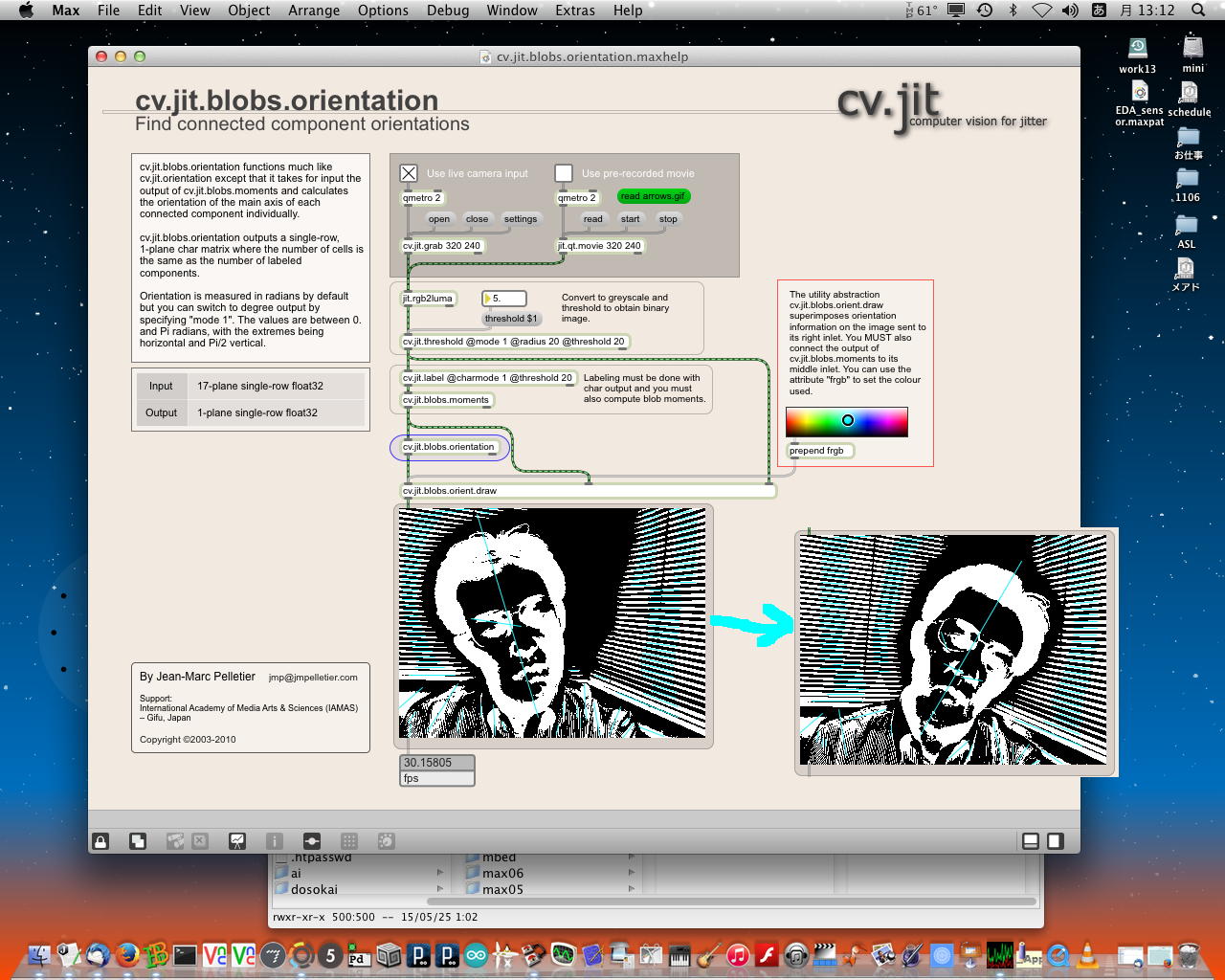The width and height of the screenshot is (1225, 980).
Task: Click the presentation mode icon
Action: (237, 841)
